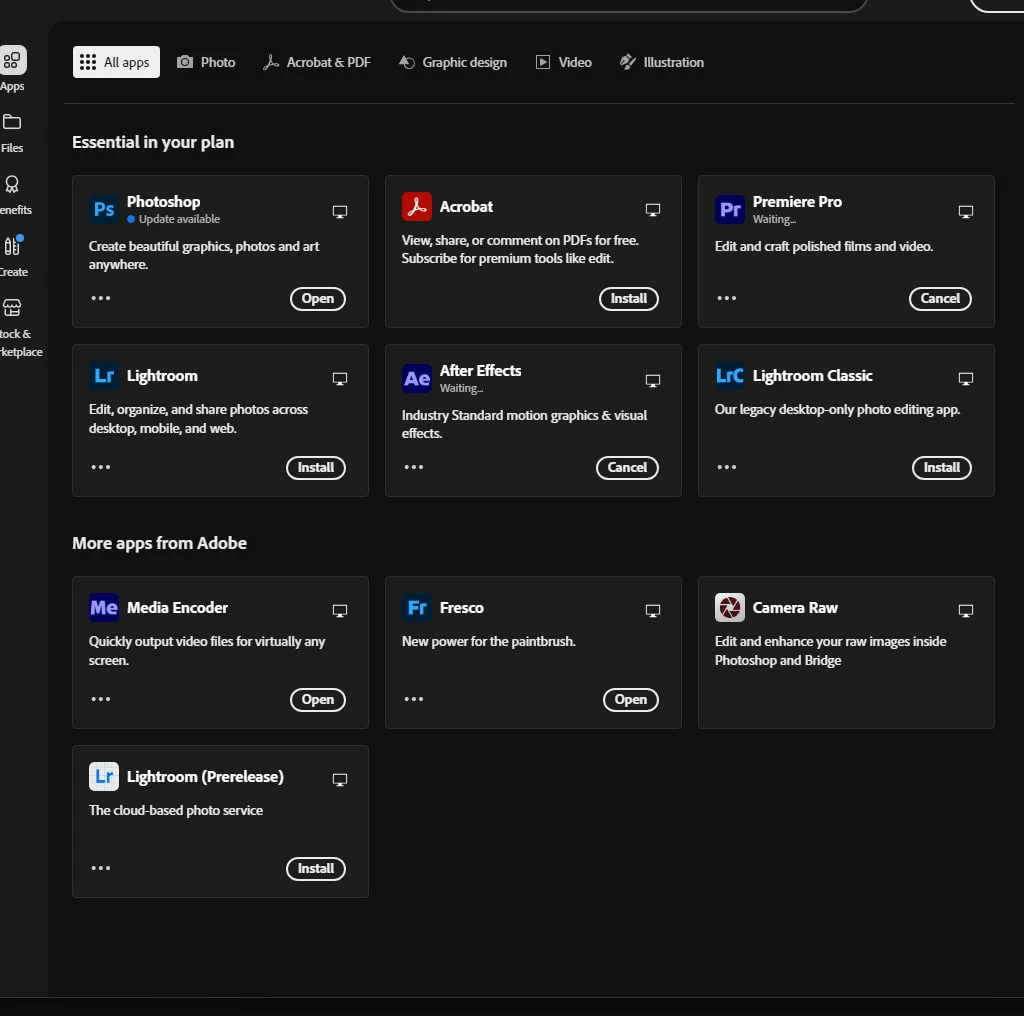
Task: Click desktop monitor icon on Camera Raw card
Action: pyautogui.click(x=965, y=611)
